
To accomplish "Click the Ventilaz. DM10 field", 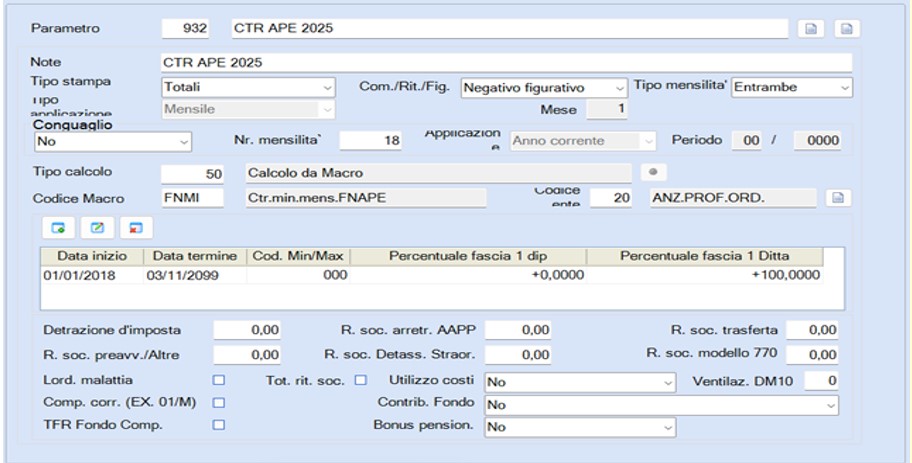I will coord(821,382).
